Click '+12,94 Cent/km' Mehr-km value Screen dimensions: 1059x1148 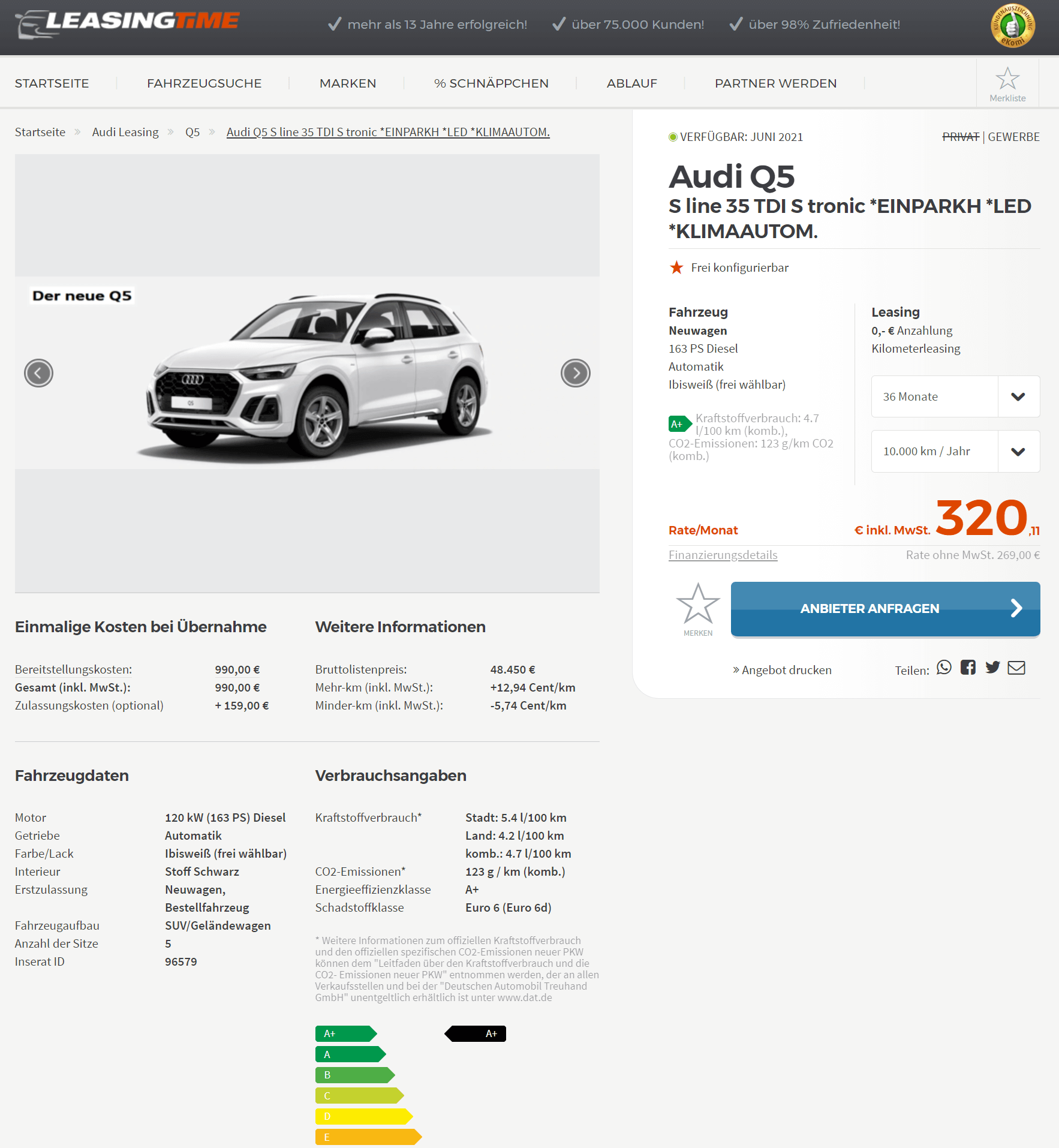532,687
